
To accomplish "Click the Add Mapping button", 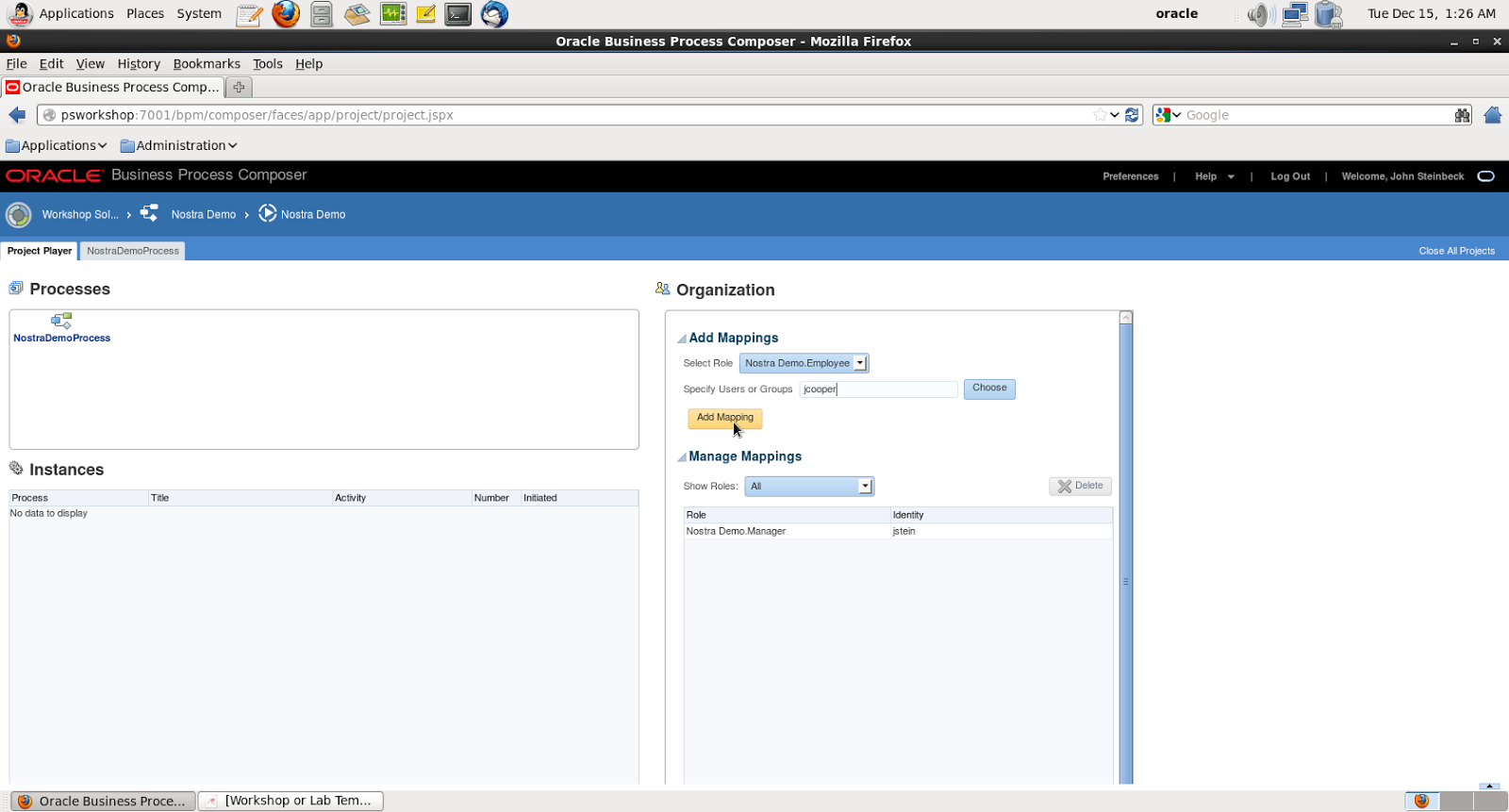I will pyautogui.click(x=725, y=418).
